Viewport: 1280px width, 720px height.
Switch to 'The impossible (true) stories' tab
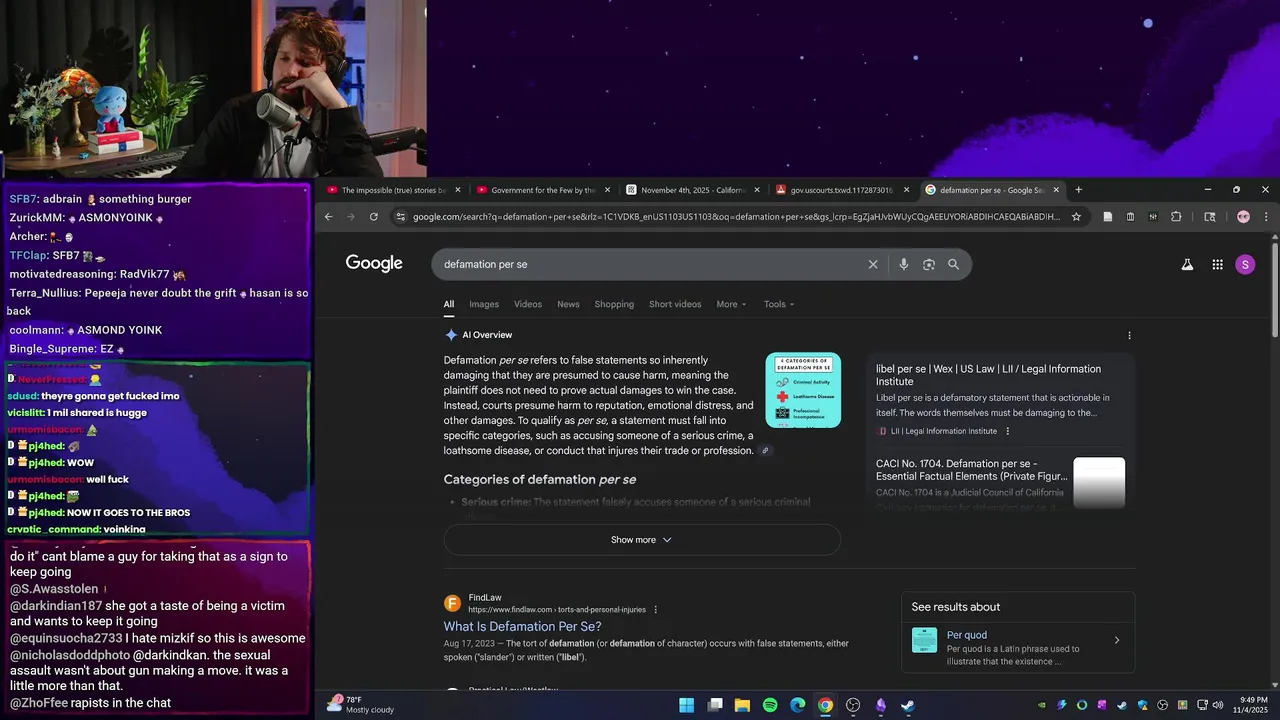[x=394, y=189]
